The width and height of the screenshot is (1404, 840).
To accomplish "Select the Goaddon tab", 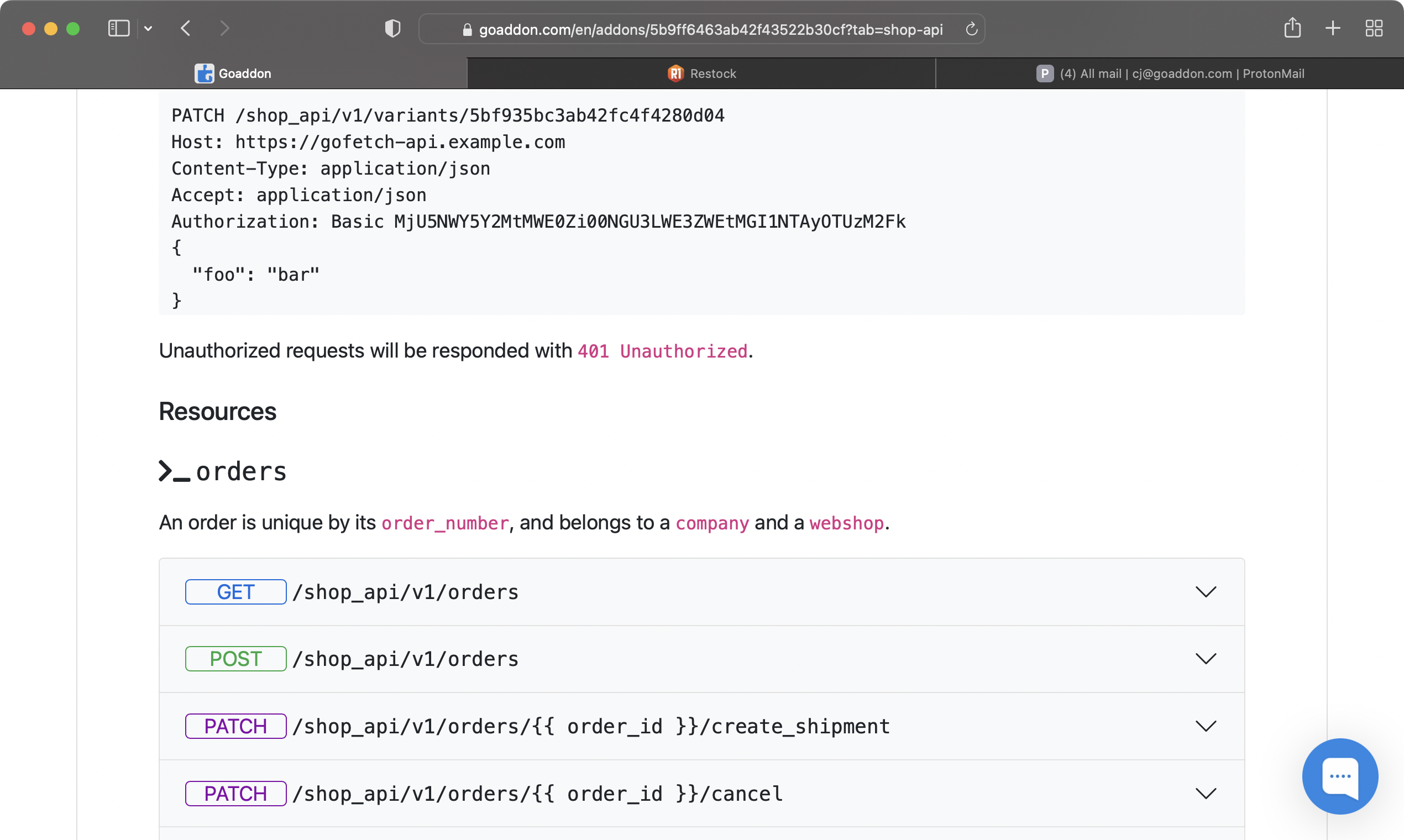I will 233,73.
